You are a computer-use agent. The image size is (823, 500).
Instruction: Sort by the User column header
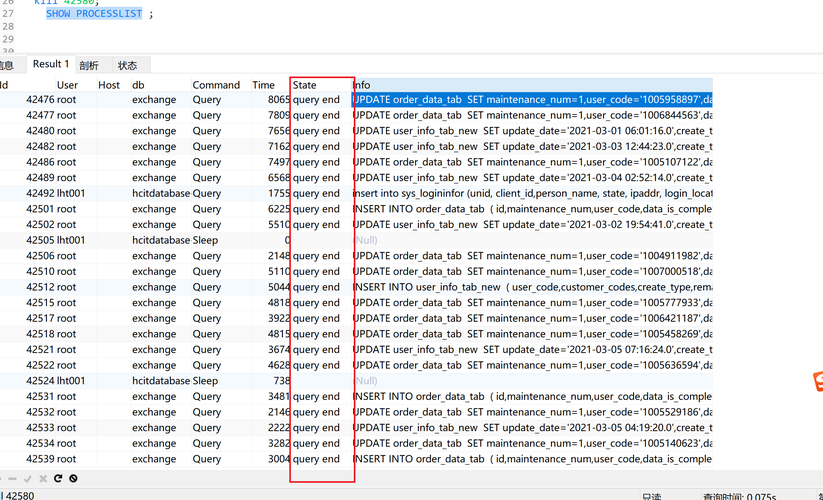point(67,85)
